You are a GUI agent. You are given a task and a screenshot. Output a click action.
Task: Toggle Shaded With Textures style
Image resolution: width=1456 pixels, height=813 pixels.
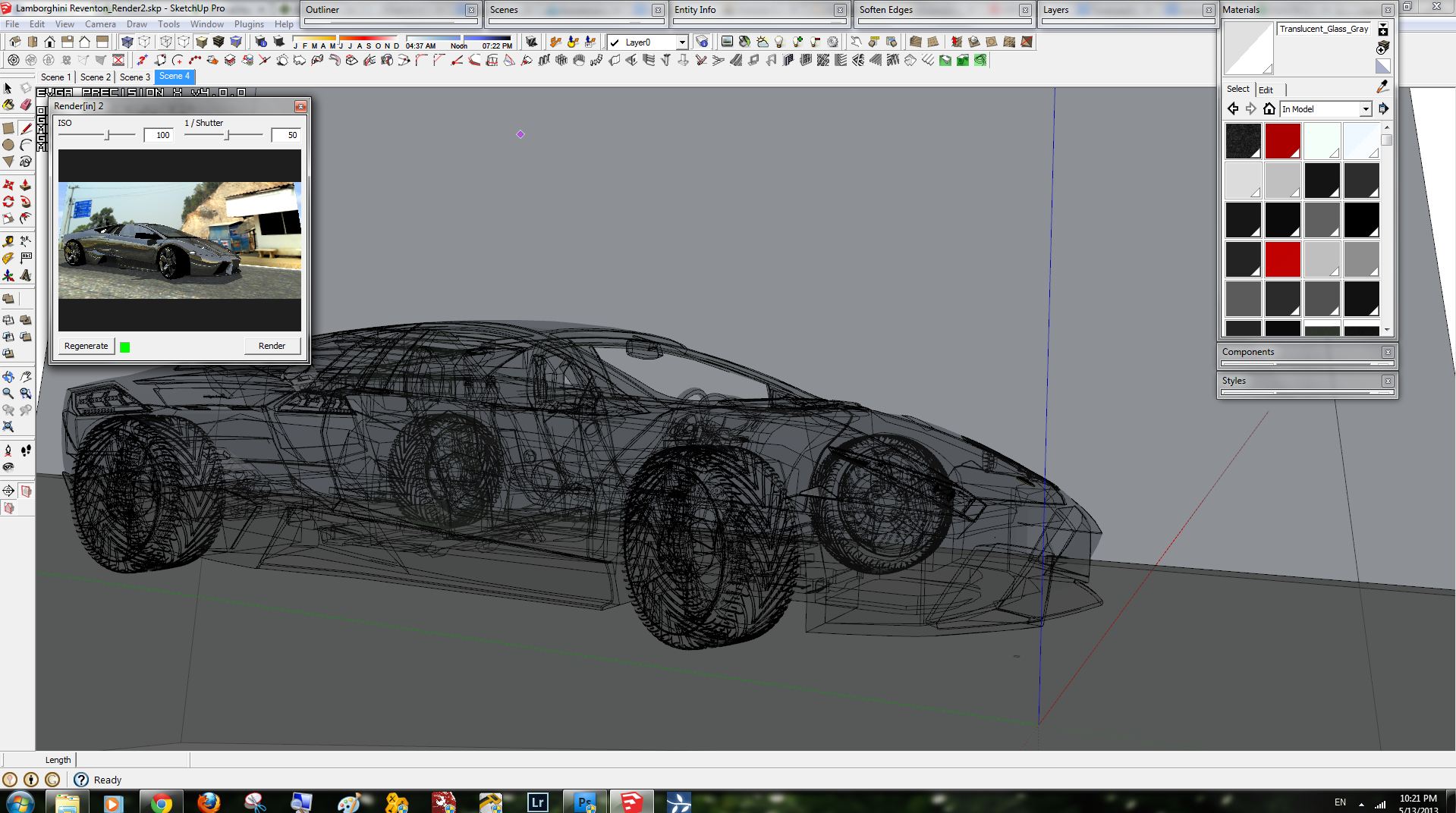click(x=219, y=42)
